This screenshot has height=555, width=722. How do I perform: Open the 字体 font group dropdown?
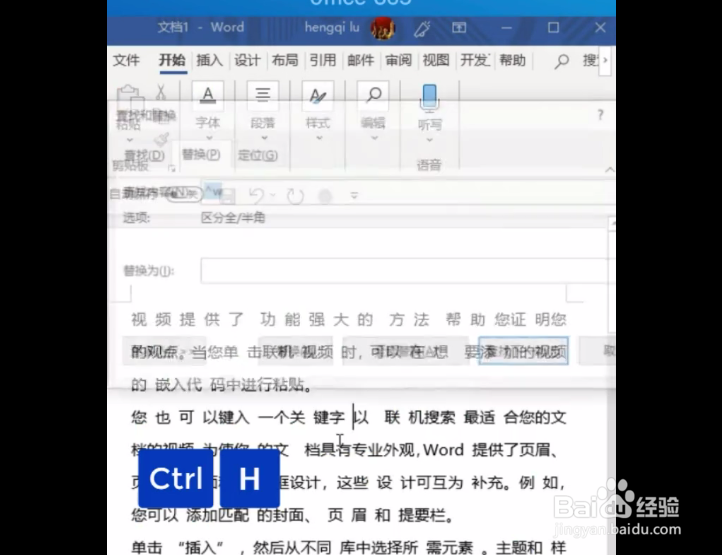tap(209, 138)
